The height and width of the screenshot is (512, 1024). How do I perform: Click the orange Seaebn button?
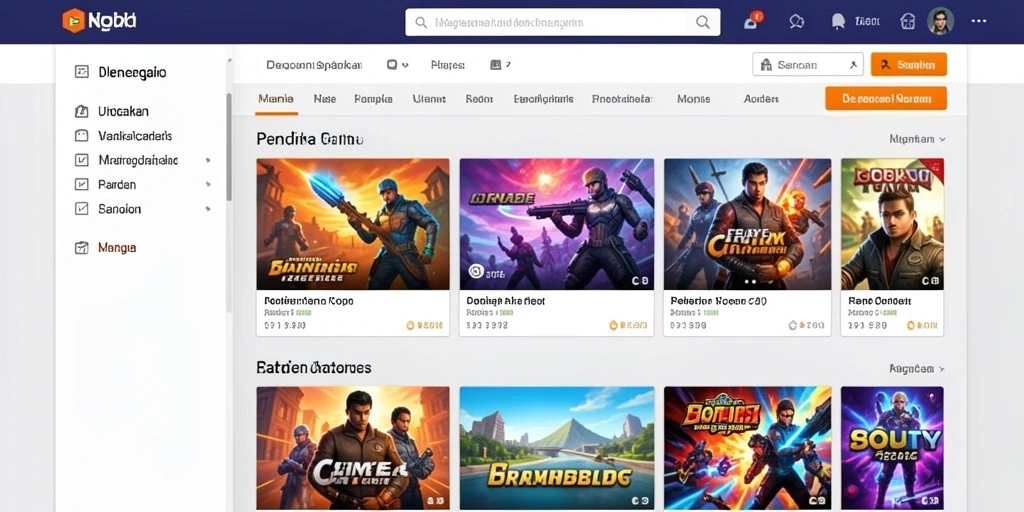[908, 65]
